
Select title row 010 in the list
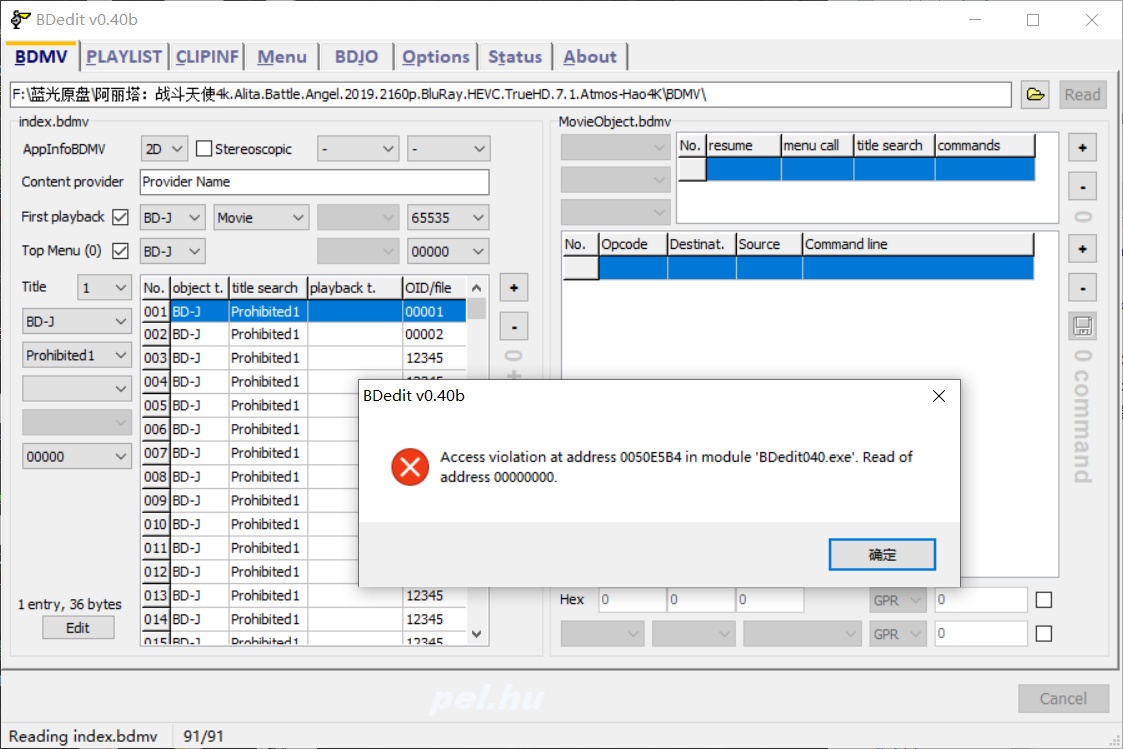click(x=249, y=524)
